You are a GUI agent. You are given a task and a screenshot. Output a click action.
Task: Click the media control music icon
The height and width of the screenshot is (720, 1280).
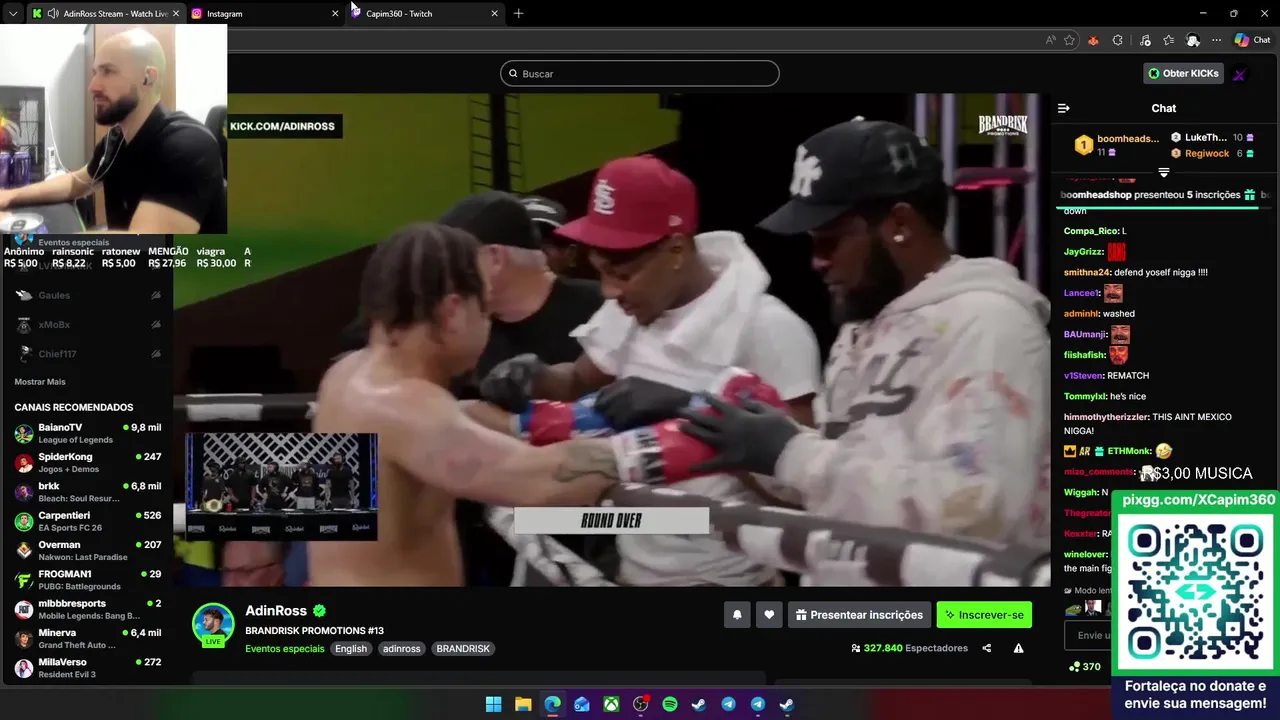[x=1144, y=40]
